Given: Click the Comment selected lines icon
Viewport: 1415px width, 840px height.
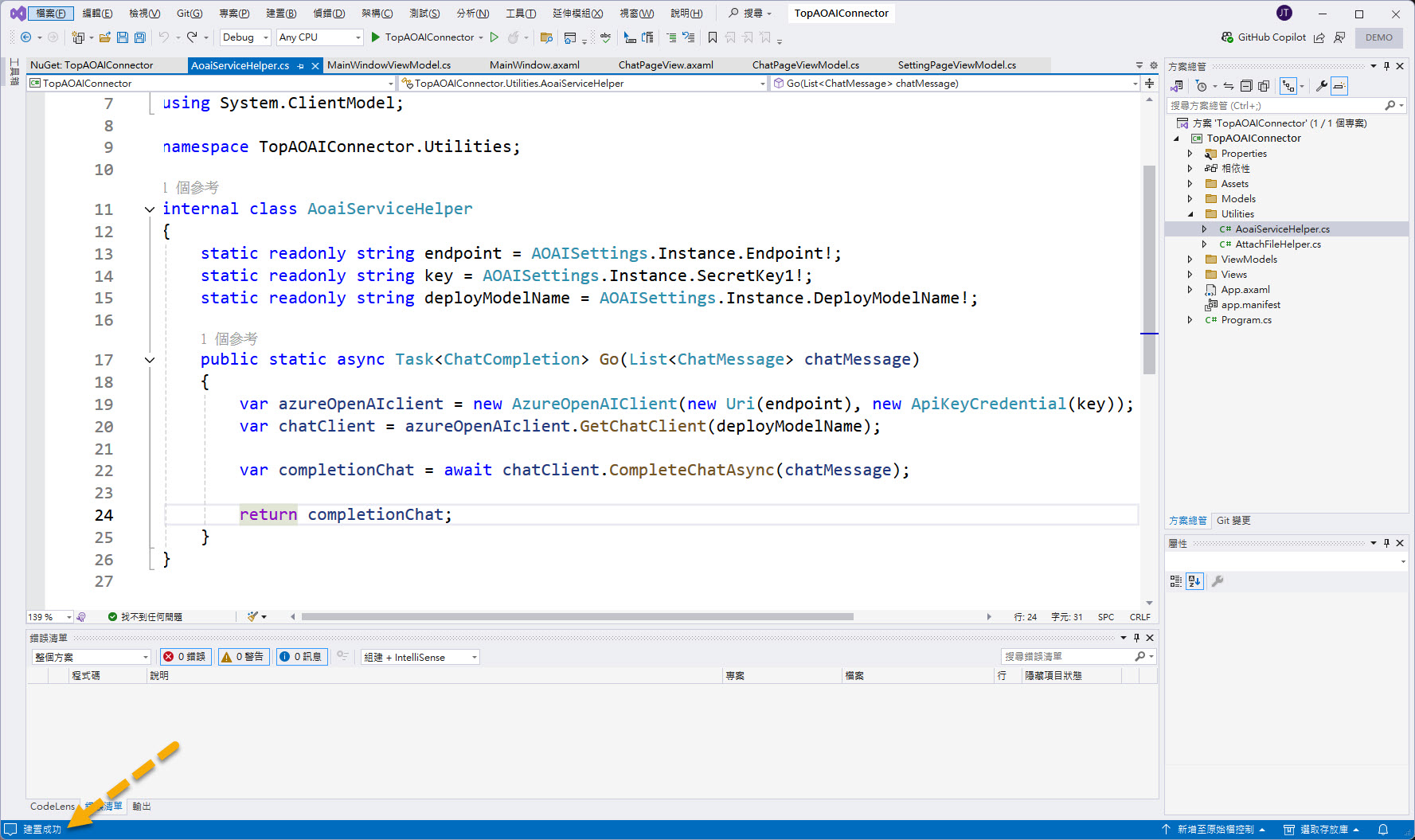Looking at the screenshot, I should (x=671, y=37).
